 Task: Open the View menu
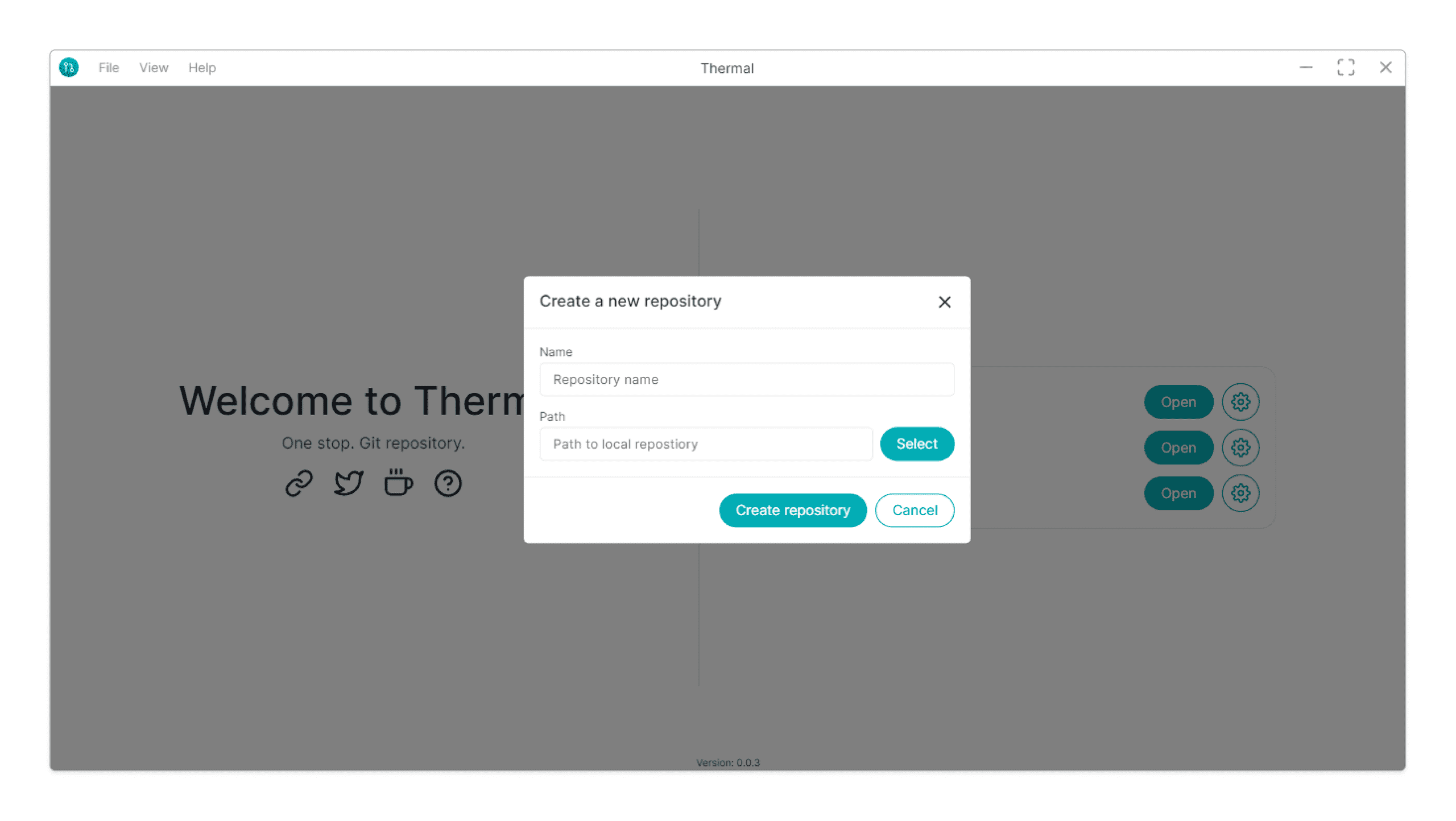[153, 68]
